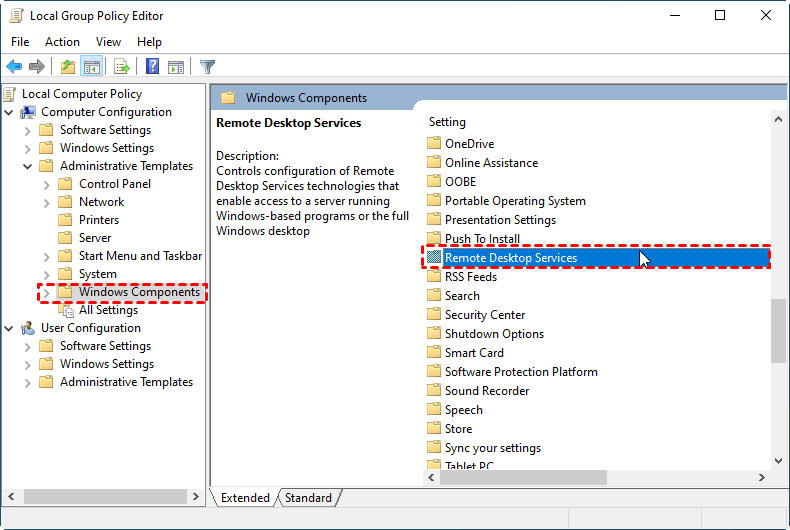Open the View menu
Image resolution: width=790 pixels, height=530 pixels.
[x=108, y=42]
